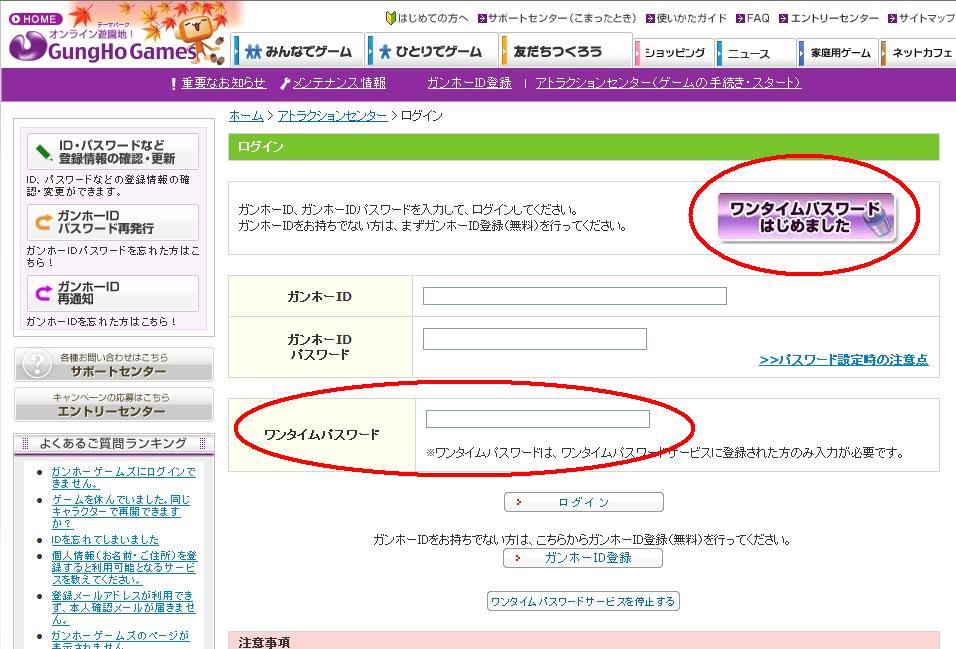
Task: Click the ホーム breadcrumb link
Action: pyautogui.click(x=246, y=116)
